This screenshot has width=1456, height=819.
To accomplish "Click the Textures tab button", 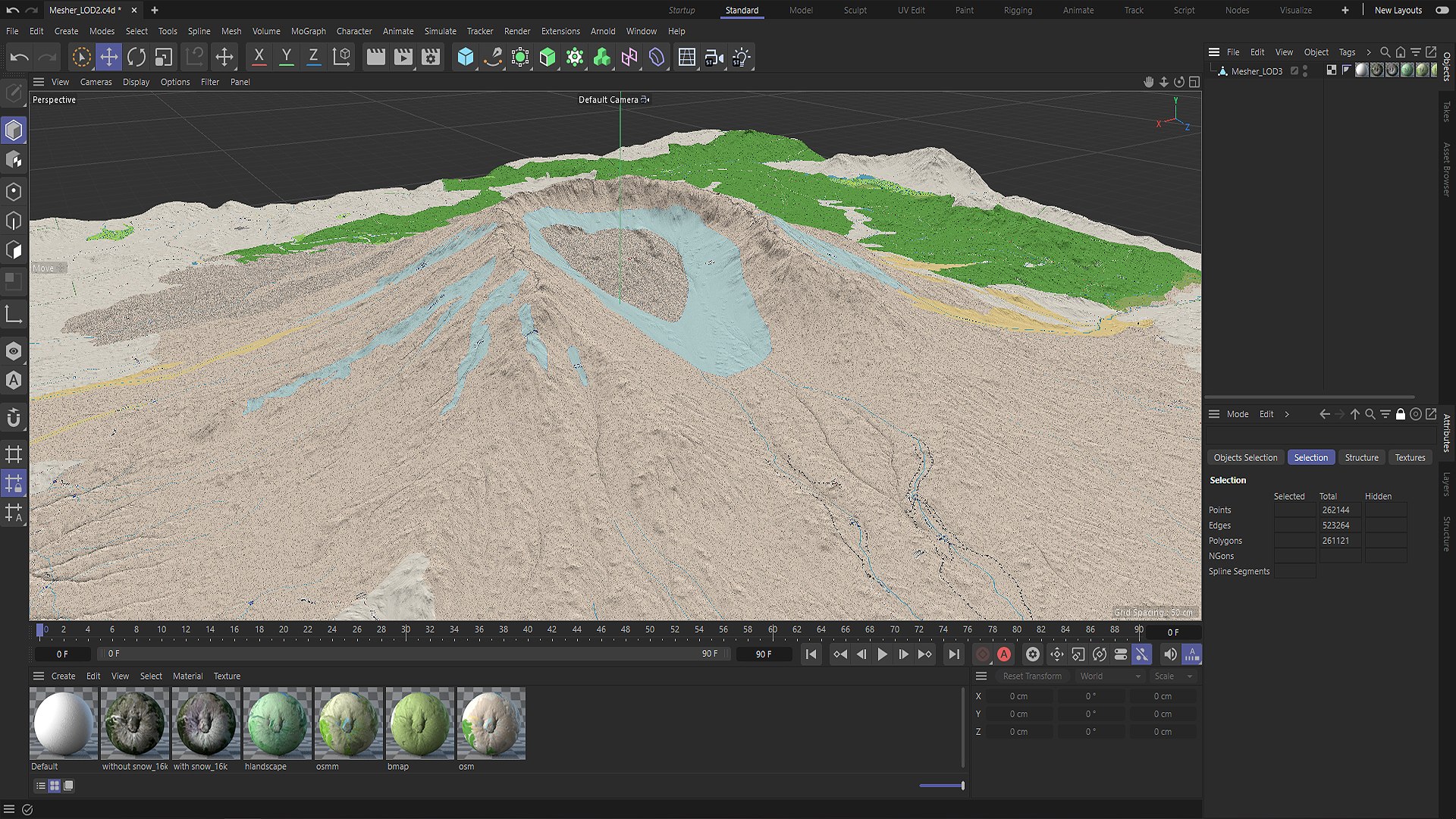I will tap(1410, 458).
